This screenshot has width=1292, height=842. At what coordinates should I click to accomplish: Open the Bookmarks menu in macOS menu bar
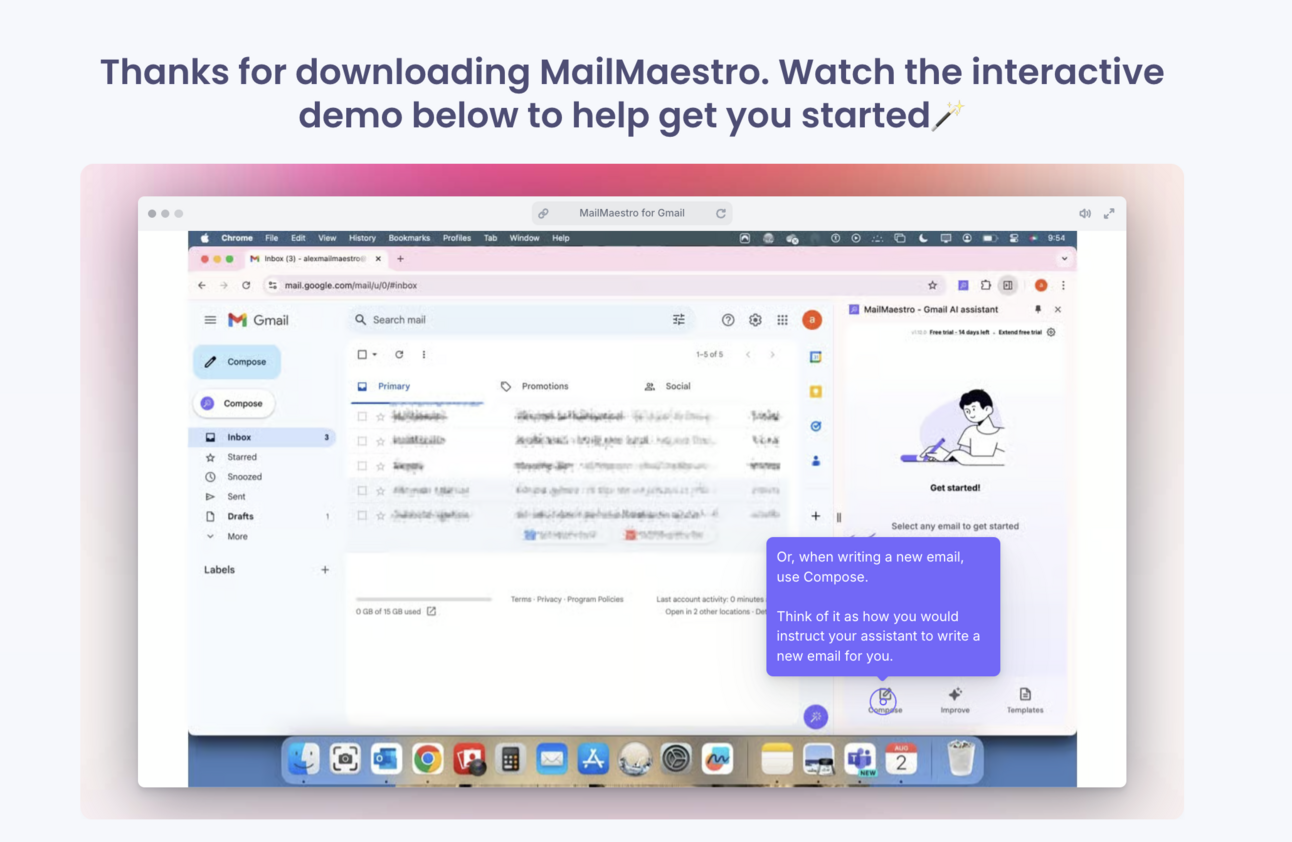[409, 238]
